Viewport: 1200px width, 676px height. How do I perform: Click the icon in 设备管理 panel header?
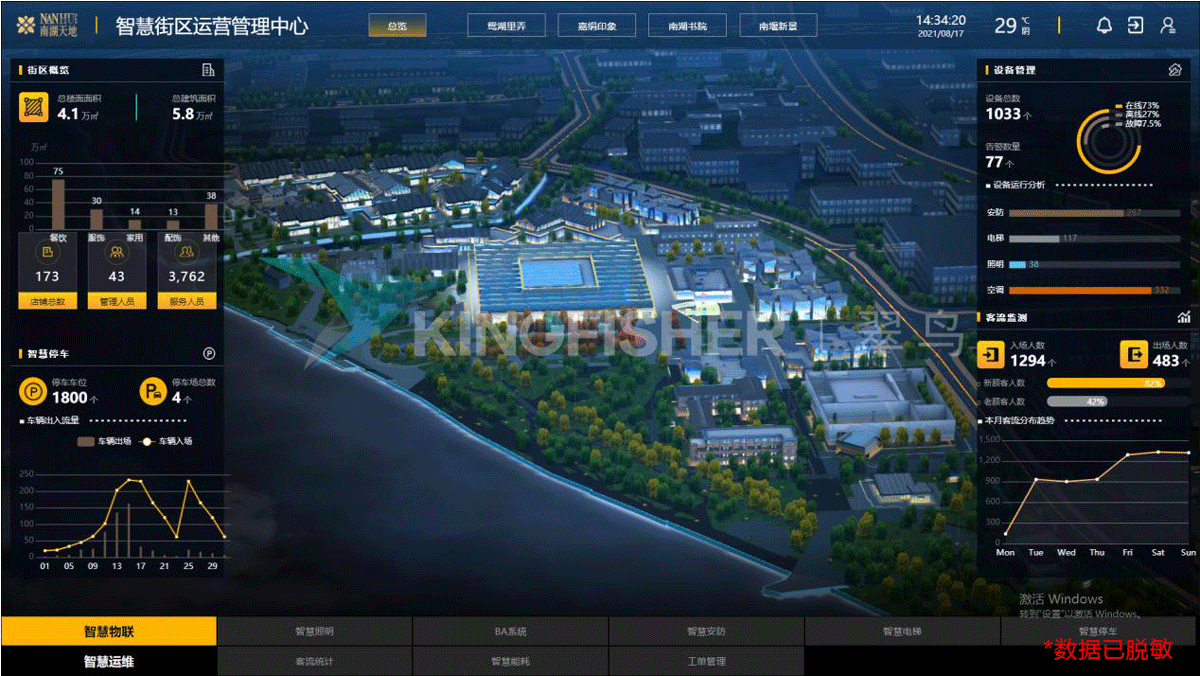point(1176,70)
